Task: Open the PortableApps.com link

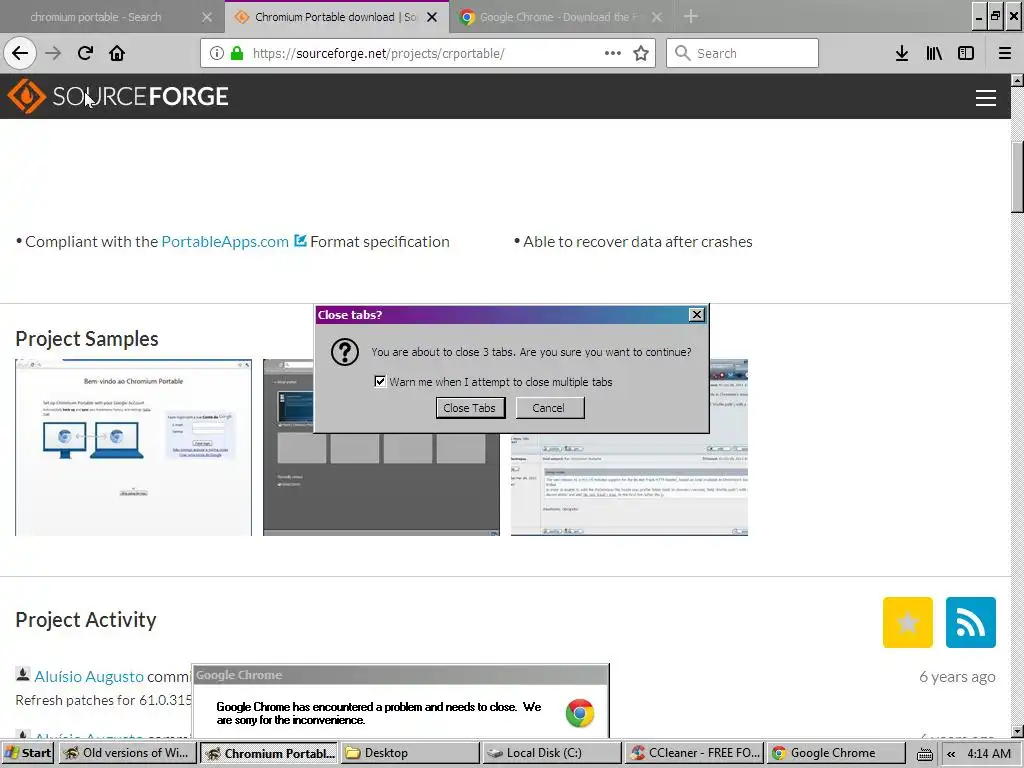Action: (225, 242)
